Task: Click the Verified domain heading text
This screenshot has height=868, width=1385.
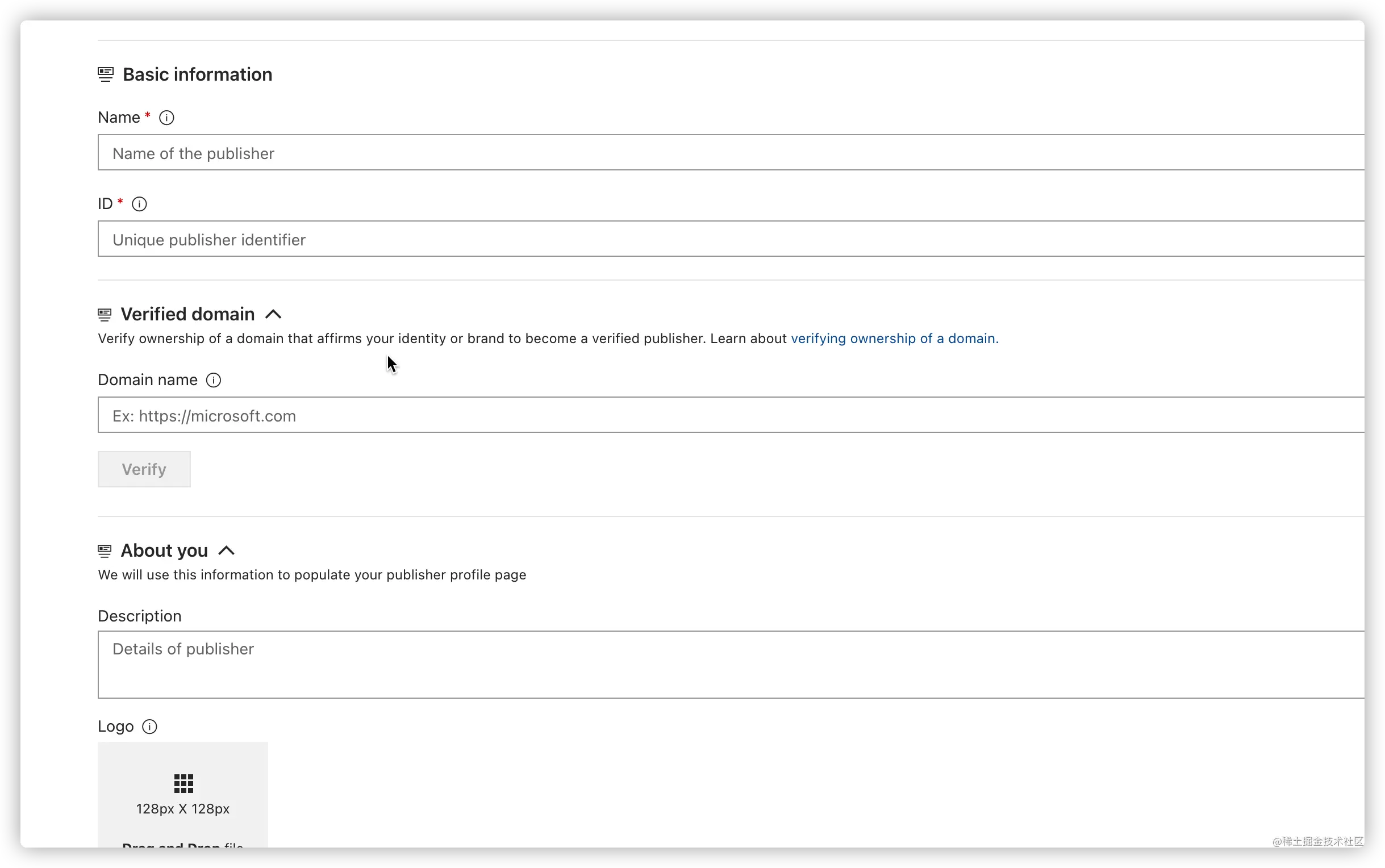Action: [x=187, y=315]
